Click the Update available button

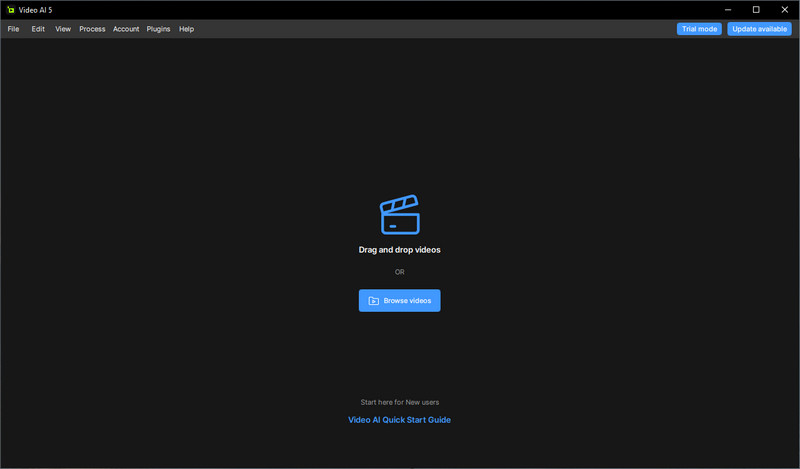[x=759, y=29]
